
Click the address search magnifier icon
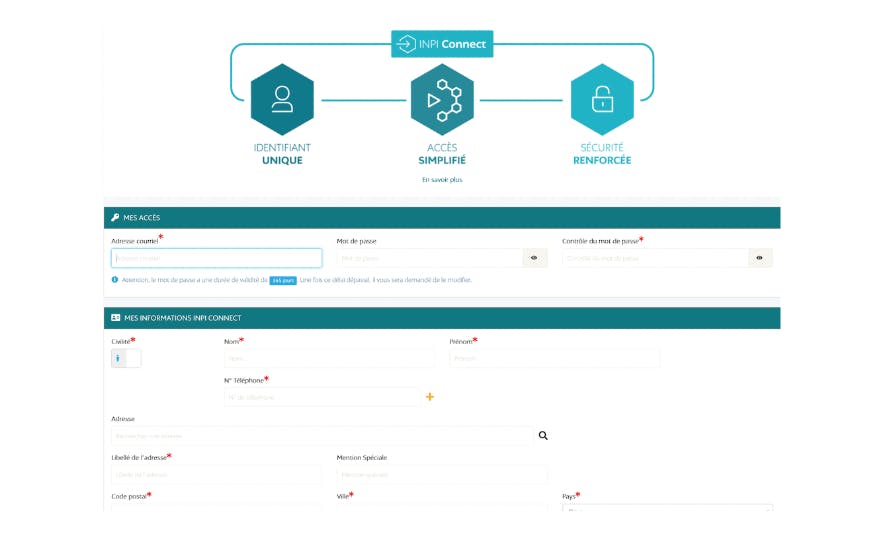pyautogui.click(x=543, y=436)
